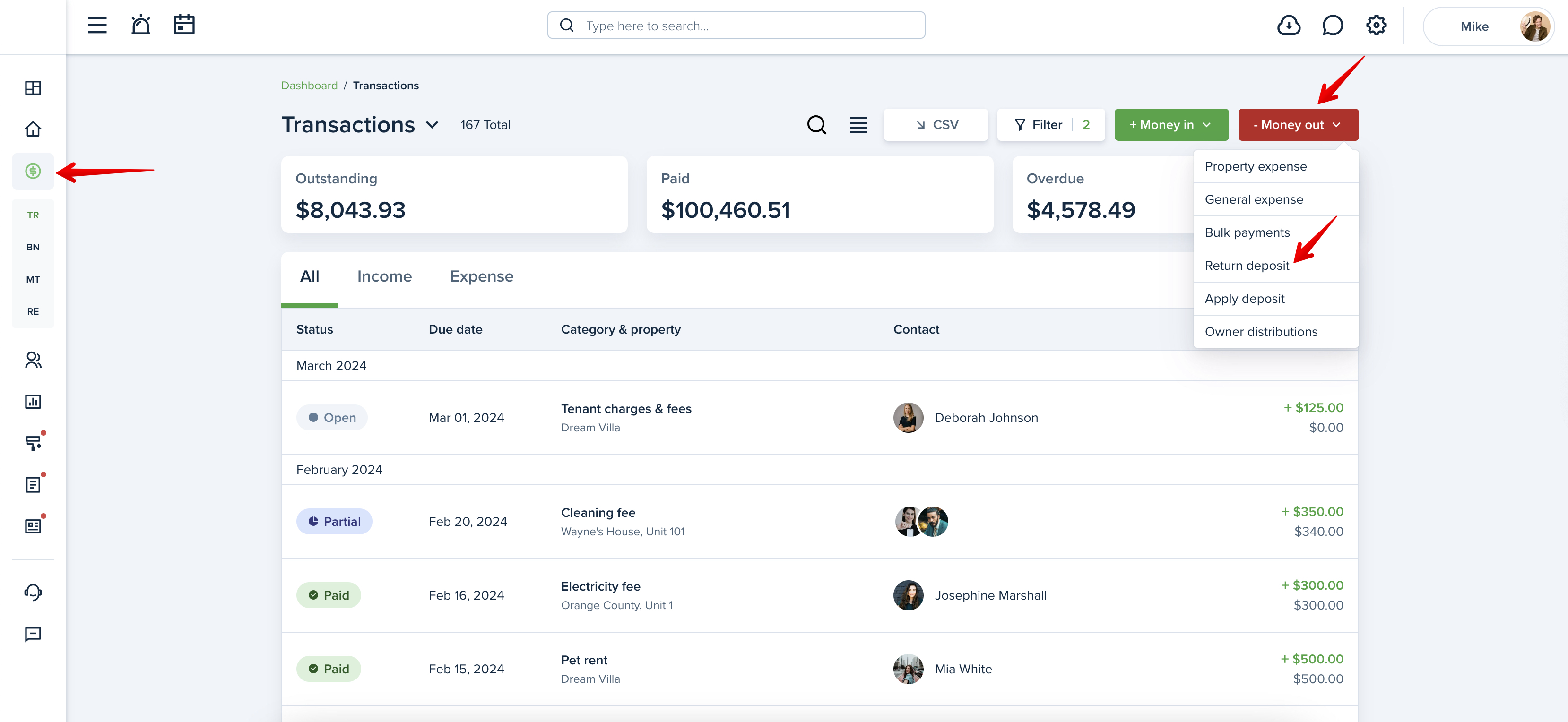Viewport: 1568px width, 722px height.
Task: Open the Filter button
Action: point(1050,125)
